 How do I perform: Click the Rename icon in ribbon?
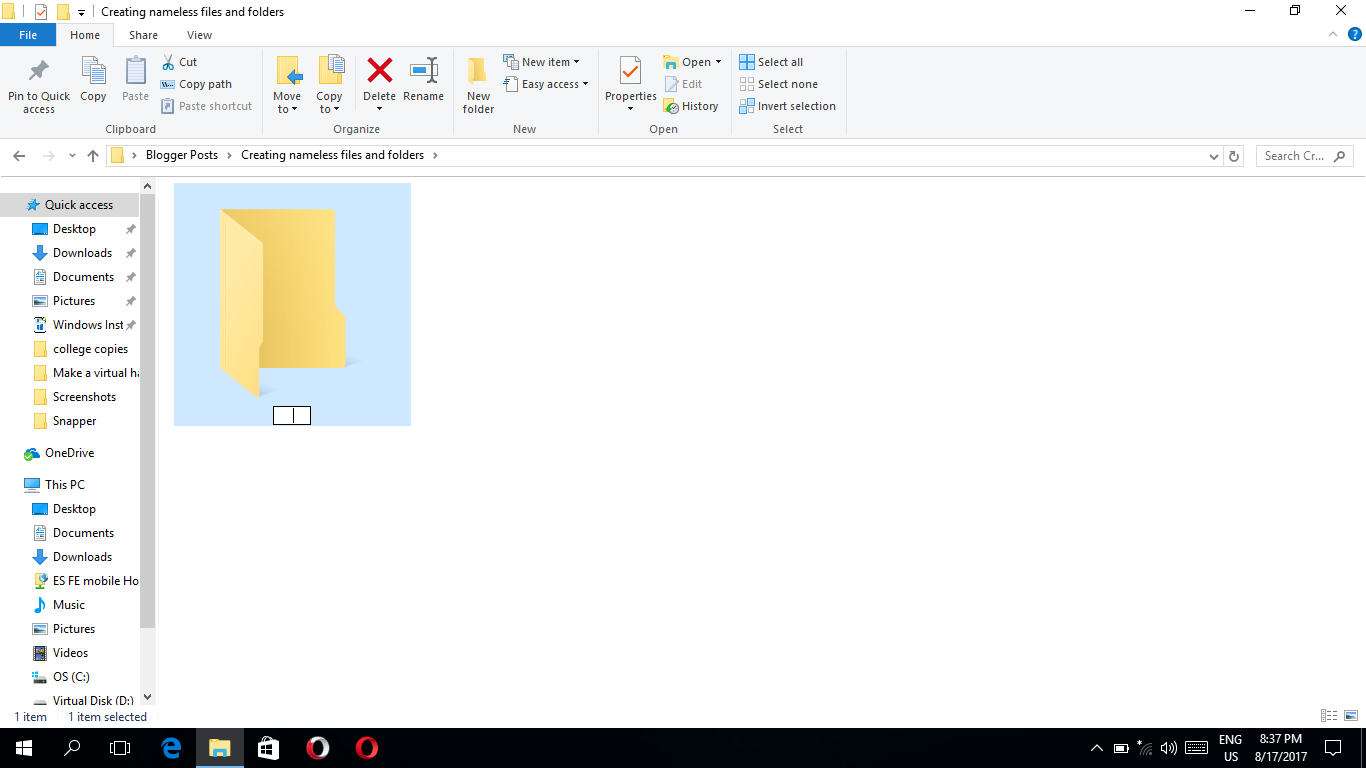pyautogui.click(x=423, y=71)
